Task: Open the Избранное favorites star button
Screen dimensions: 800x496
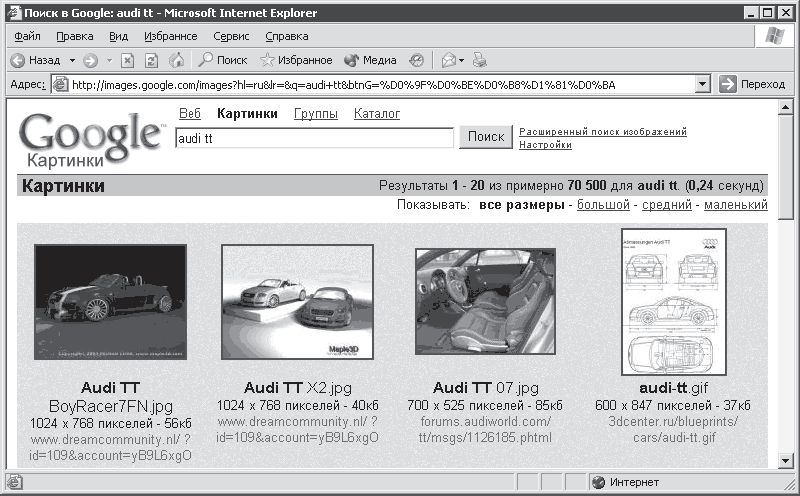Action: pyautogui.click(x=296, y=60)
